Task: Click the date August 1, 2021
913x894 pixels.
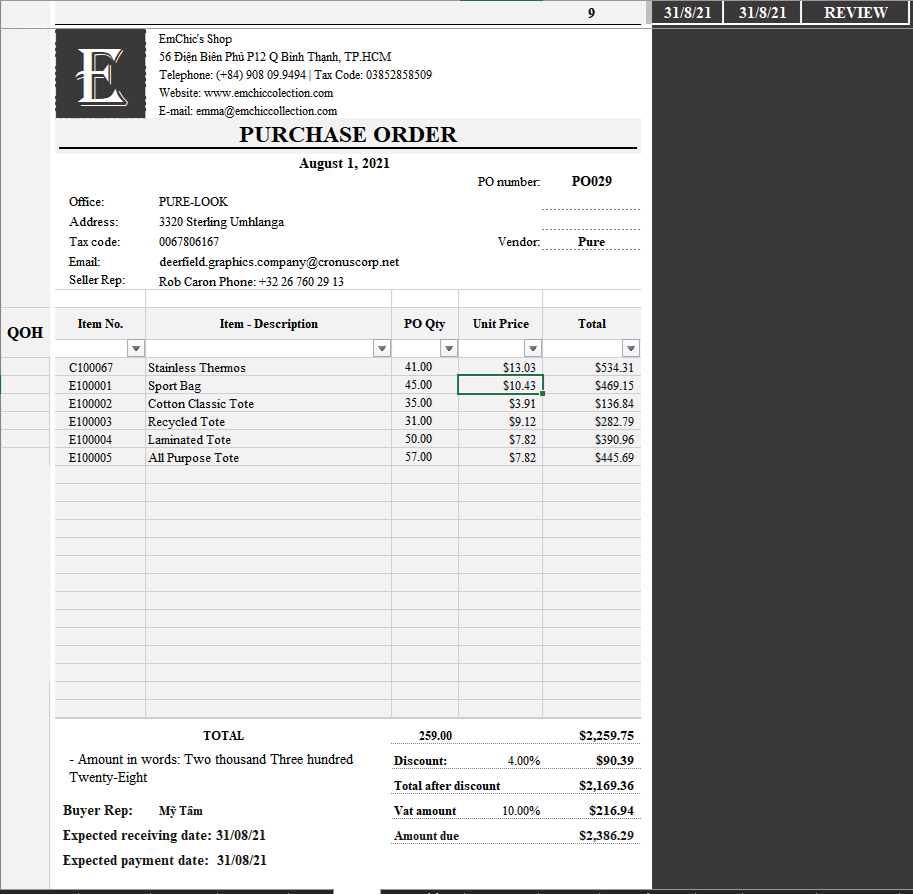Action: click(344, 164)
